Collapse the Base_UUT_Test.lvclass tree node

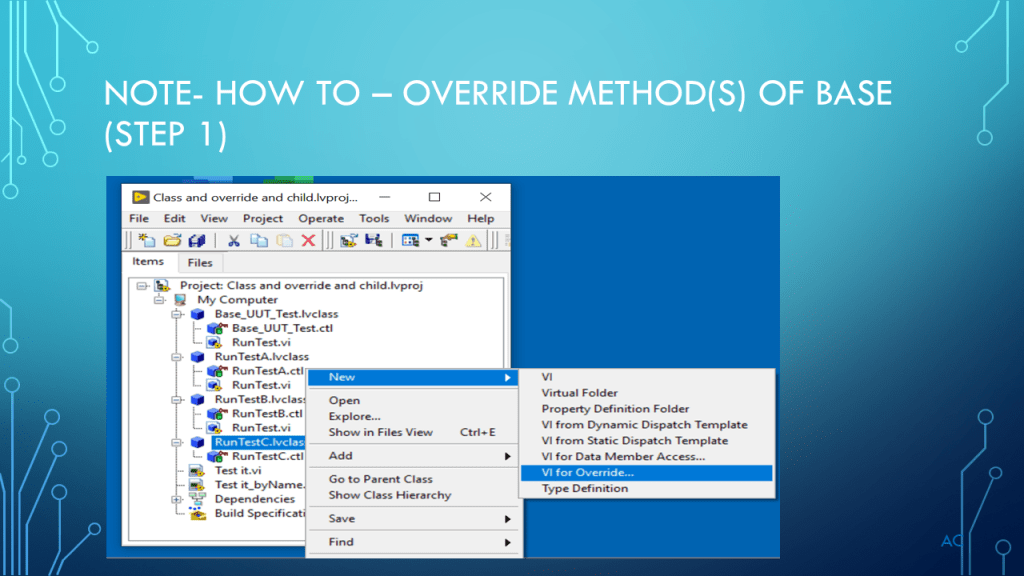[177, 314]
